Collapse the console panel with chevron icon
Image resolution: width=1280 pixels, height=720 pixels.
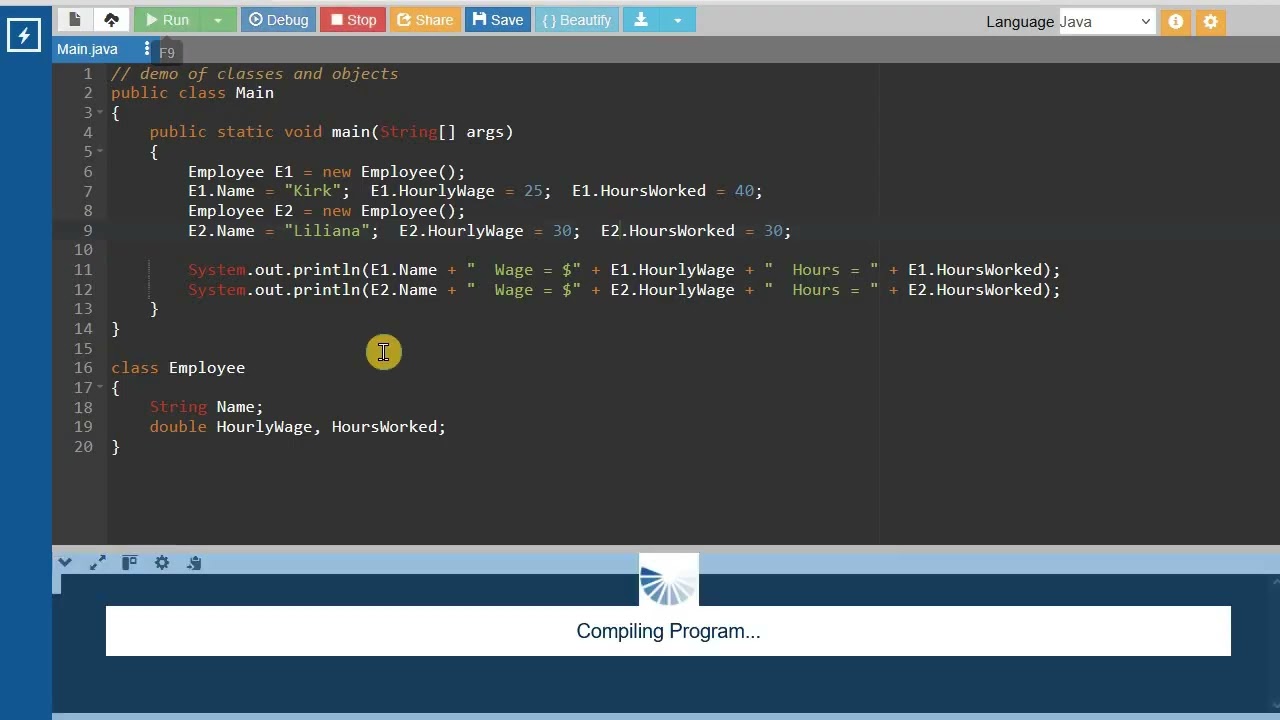(65, 563)
